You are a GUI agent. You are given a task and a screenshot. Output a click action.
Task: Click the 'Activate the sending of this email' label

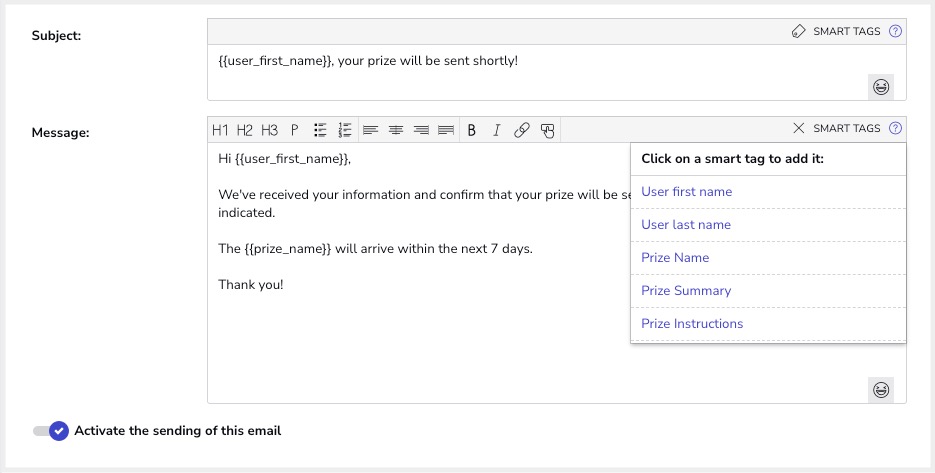click(178, 431)
